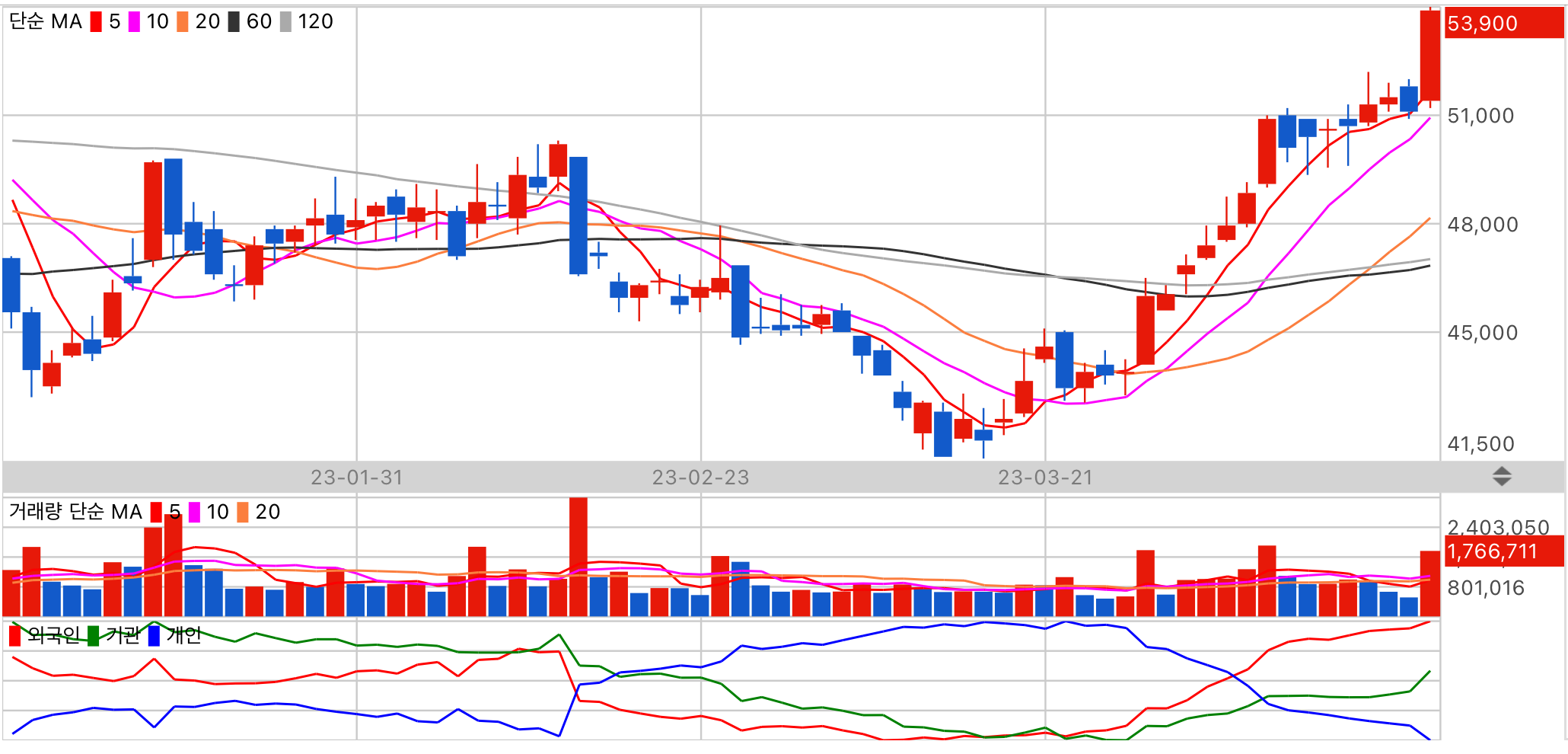The width and height of the screenshot is (1568, 754).
Task: Click the orange 20-day MA color swatch
Action: click(x=183, y=21)
